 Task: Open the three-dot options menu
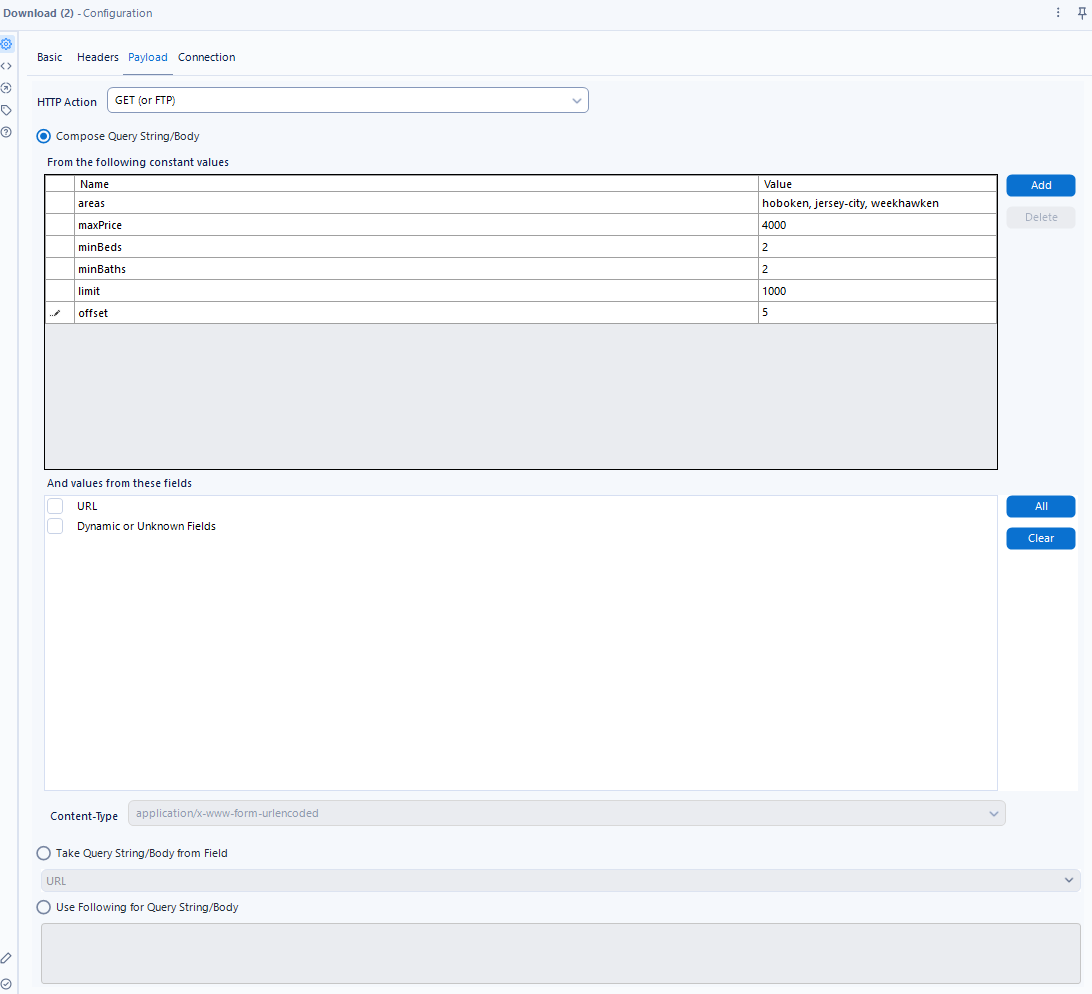coord(1058,13)
